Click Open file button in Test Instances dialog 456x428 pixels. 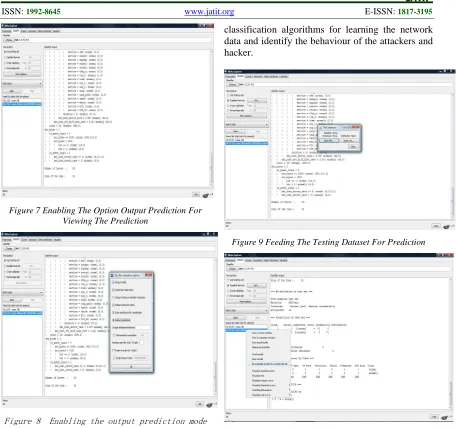click(x=328, y=140)
